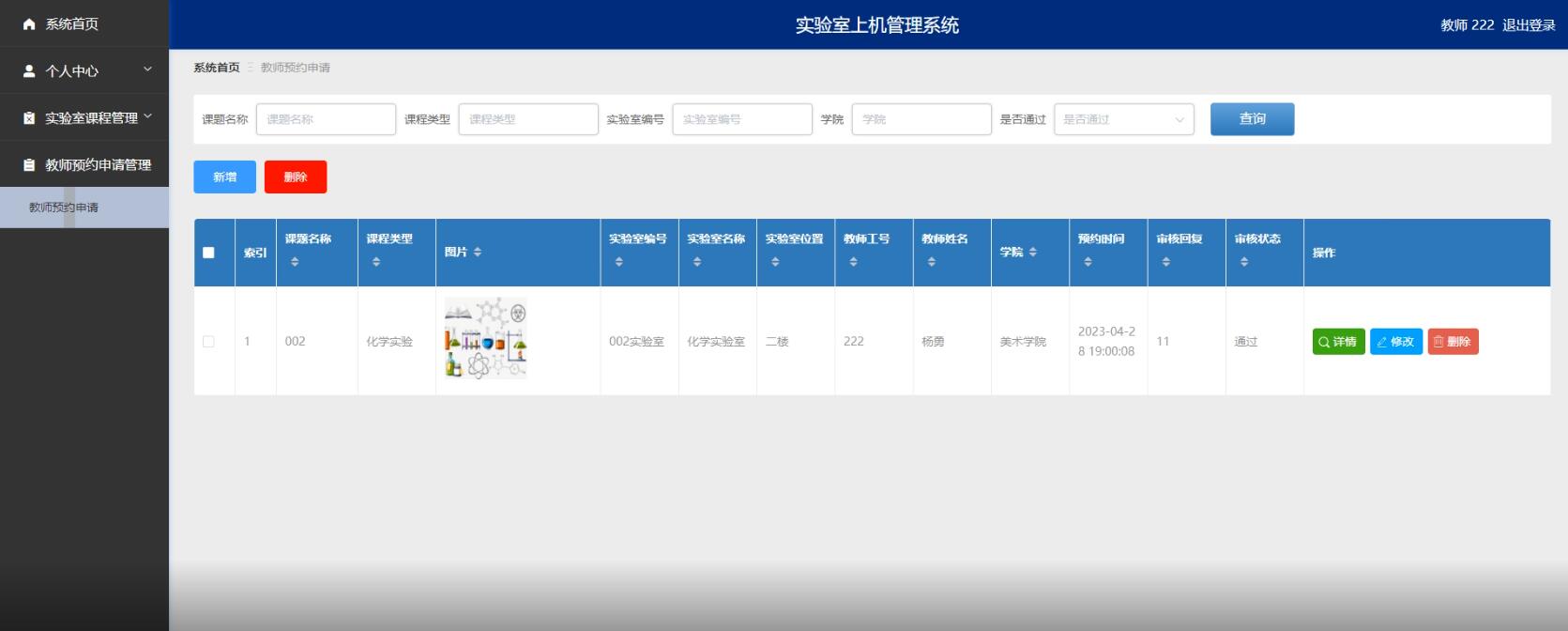
Task: Select 教师预约申请 submenu item
Action: pos(84,208)
